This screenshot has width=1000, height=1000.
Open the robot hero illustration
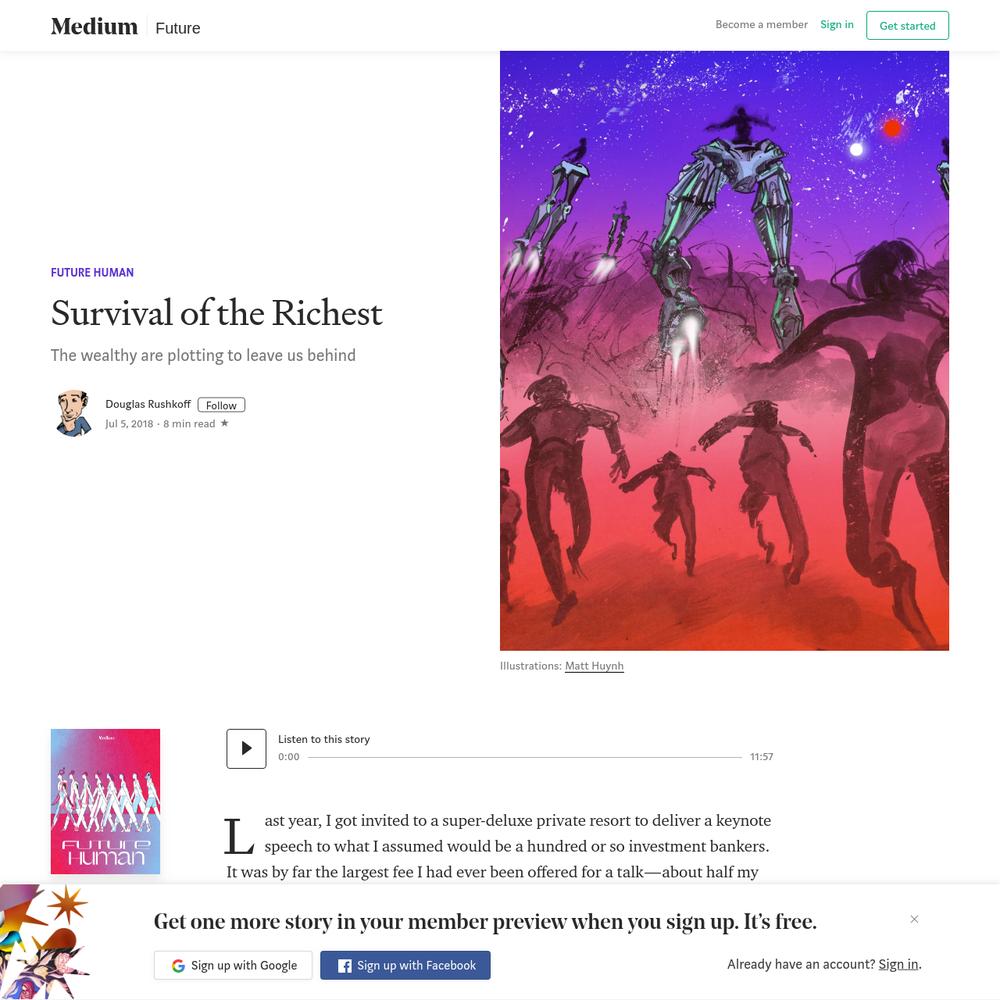tap(724, 351)
